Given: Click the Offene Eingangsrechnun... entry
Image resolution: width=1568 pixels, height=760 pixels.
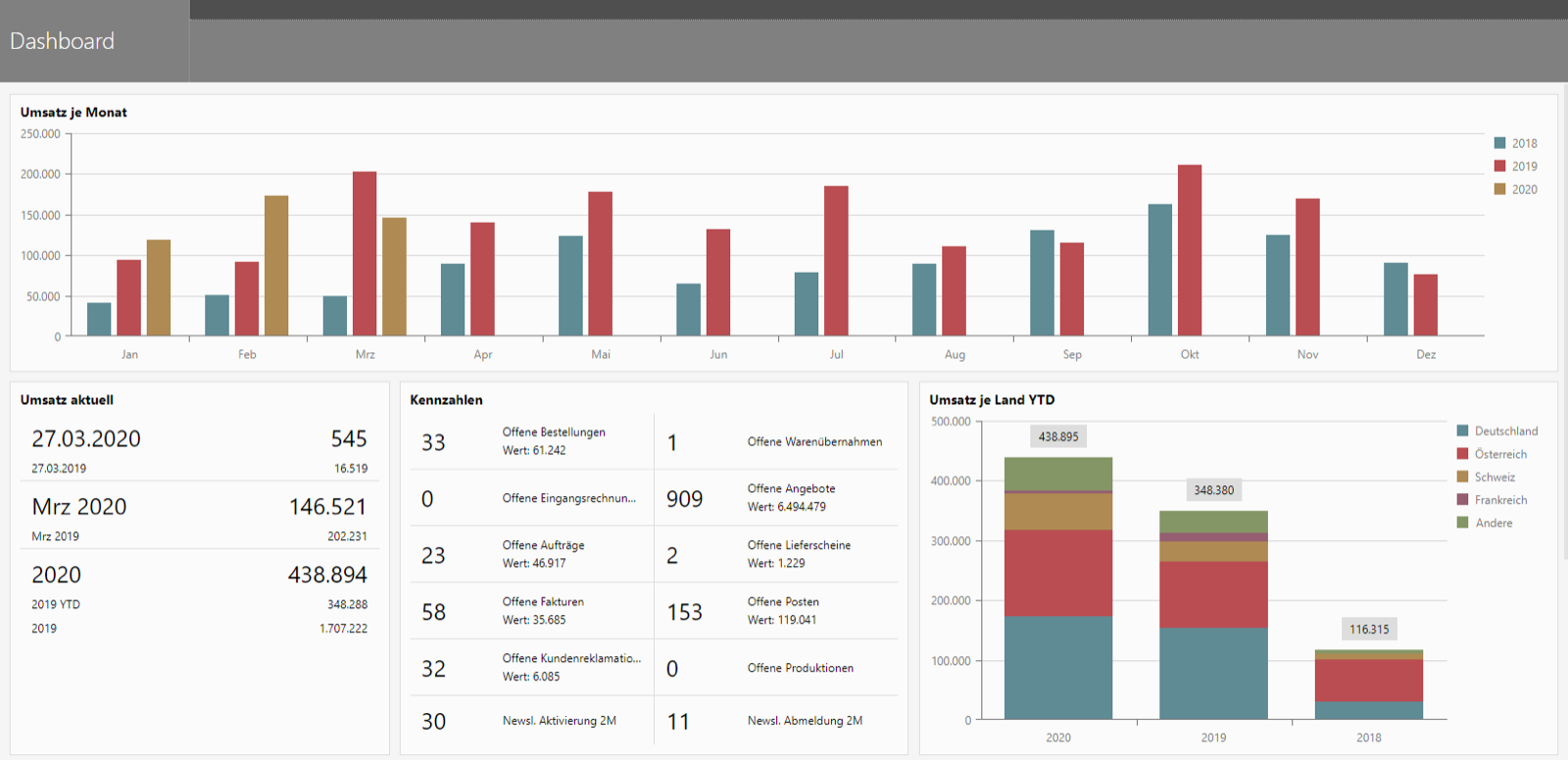Looking at the screenshot, I should pyautogui.click(x=531, y=498).
